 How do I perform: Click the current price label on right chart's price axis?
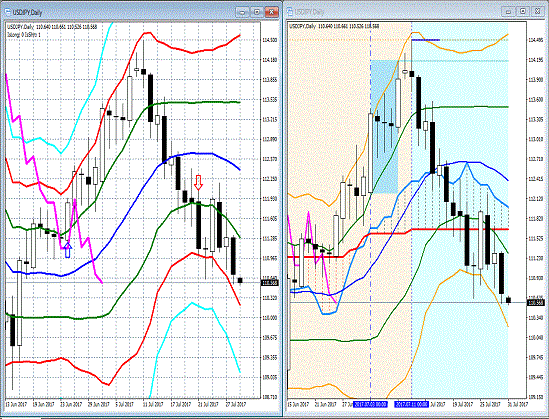coord(536,302)
